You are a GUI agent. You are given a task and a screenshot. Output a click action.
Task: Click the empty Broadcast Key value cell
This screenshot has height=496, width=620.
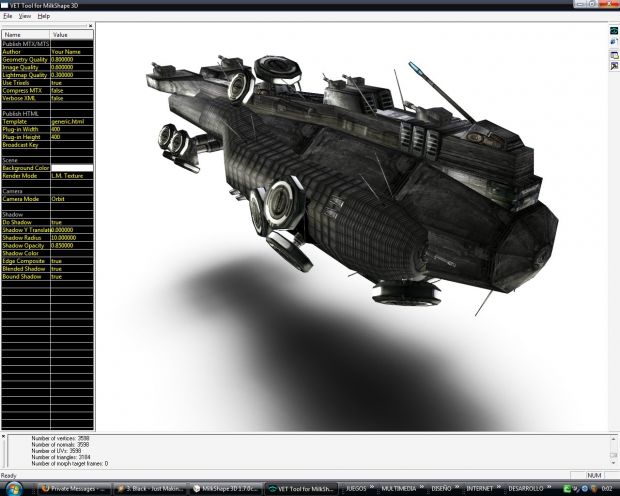[72, 145]
